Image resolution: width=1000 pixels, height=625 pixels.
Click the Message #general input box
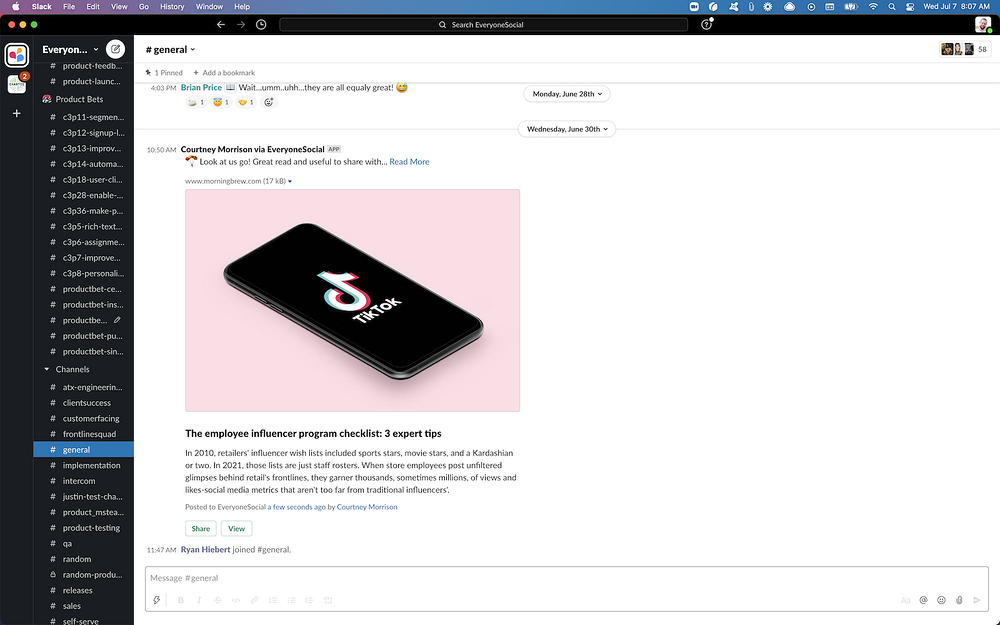point(567,578)
